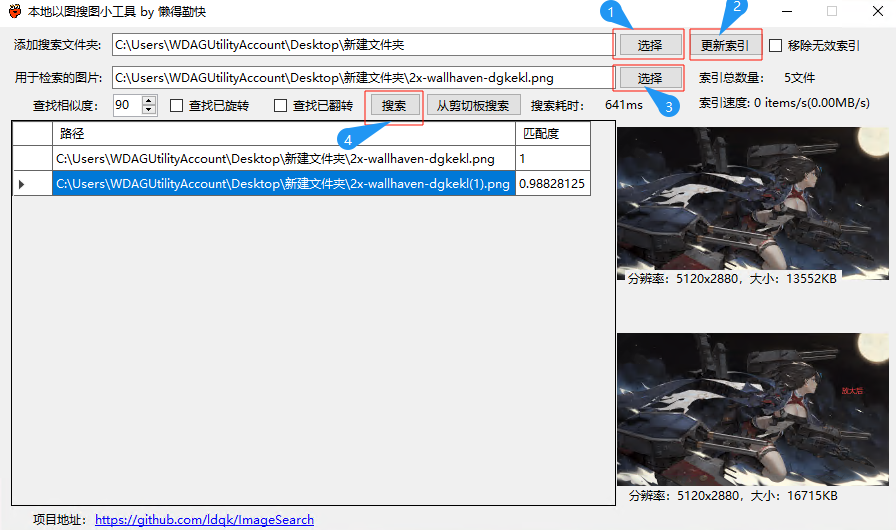Image resolution: width=896 pixels, height=530 pixels.
Task: Click the match score cell showing 1
Action: [x=553, y=159]
